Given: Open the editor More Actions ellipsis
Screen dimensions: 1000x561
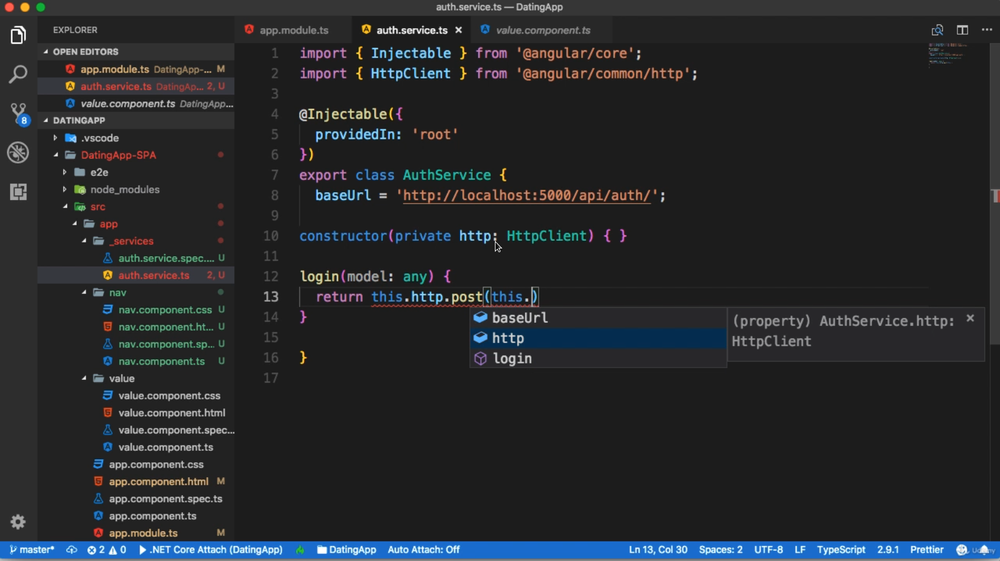Looking at the screenshot, I should 987,30.
